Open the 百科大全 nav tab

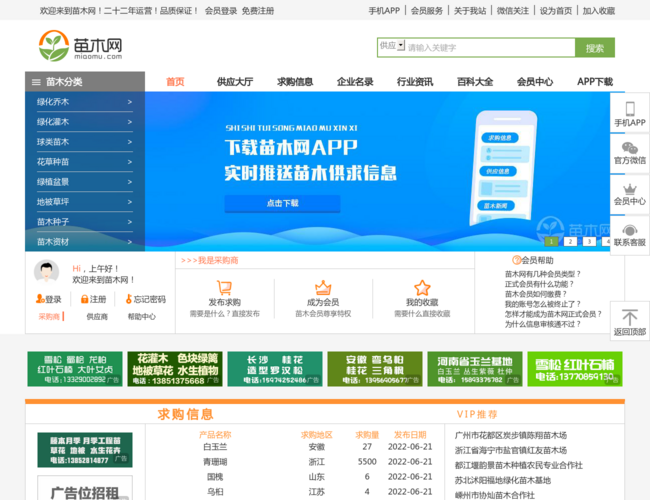click(475, 82)
